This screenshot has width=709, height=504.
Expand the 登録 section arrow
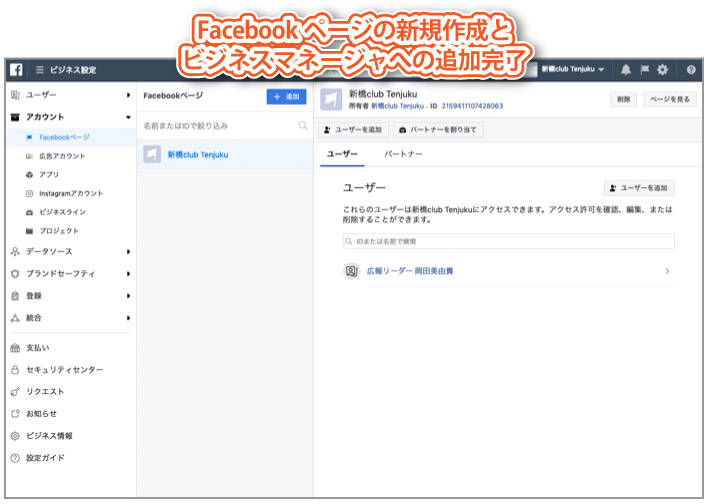[x=128, y=296]
